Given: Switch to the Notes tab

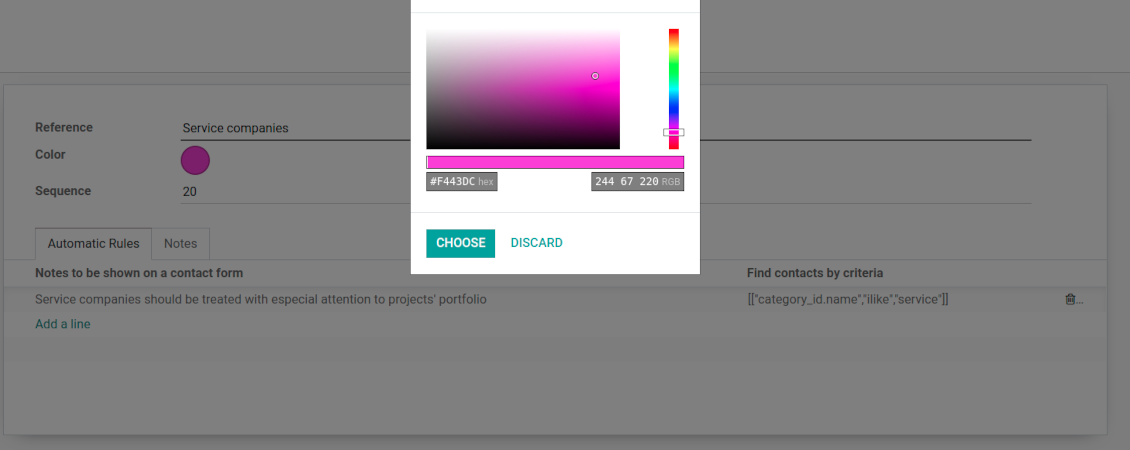Looking at the screenshot, I should coord(181,244).
